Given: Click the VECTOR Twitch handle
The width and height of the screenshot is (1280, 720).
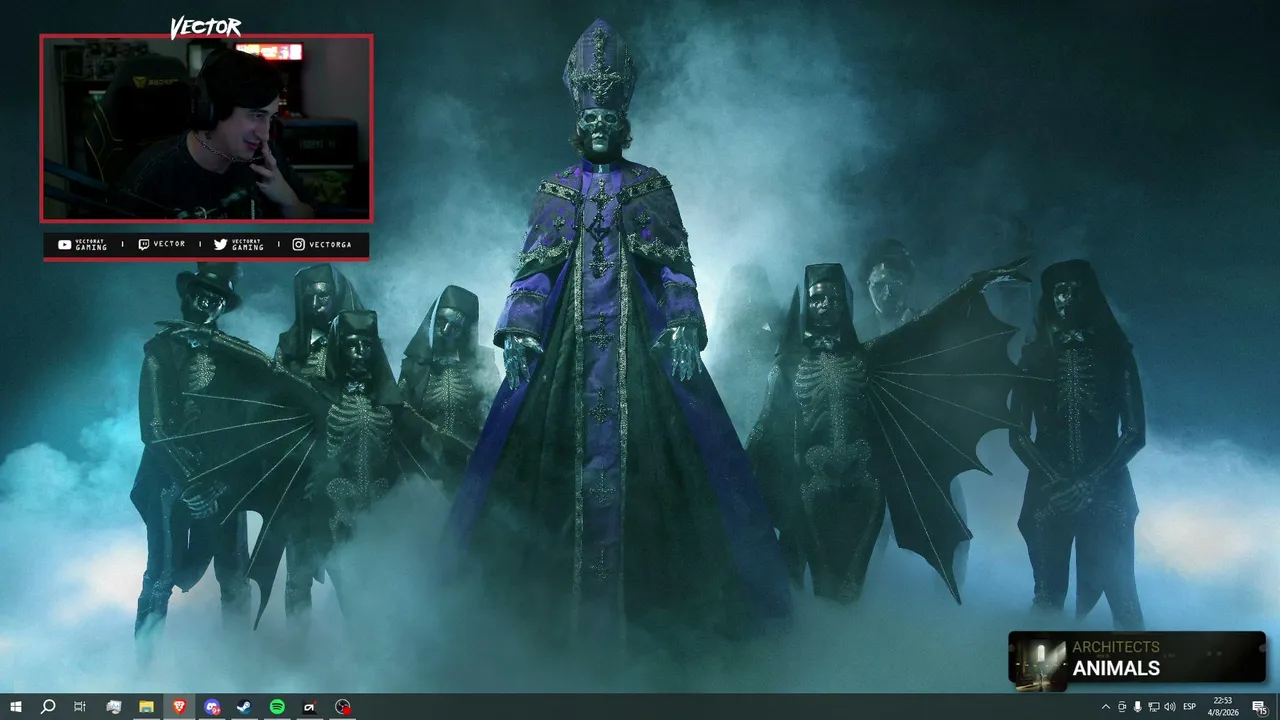Looking at the screenshot, I should pos(170,244).
